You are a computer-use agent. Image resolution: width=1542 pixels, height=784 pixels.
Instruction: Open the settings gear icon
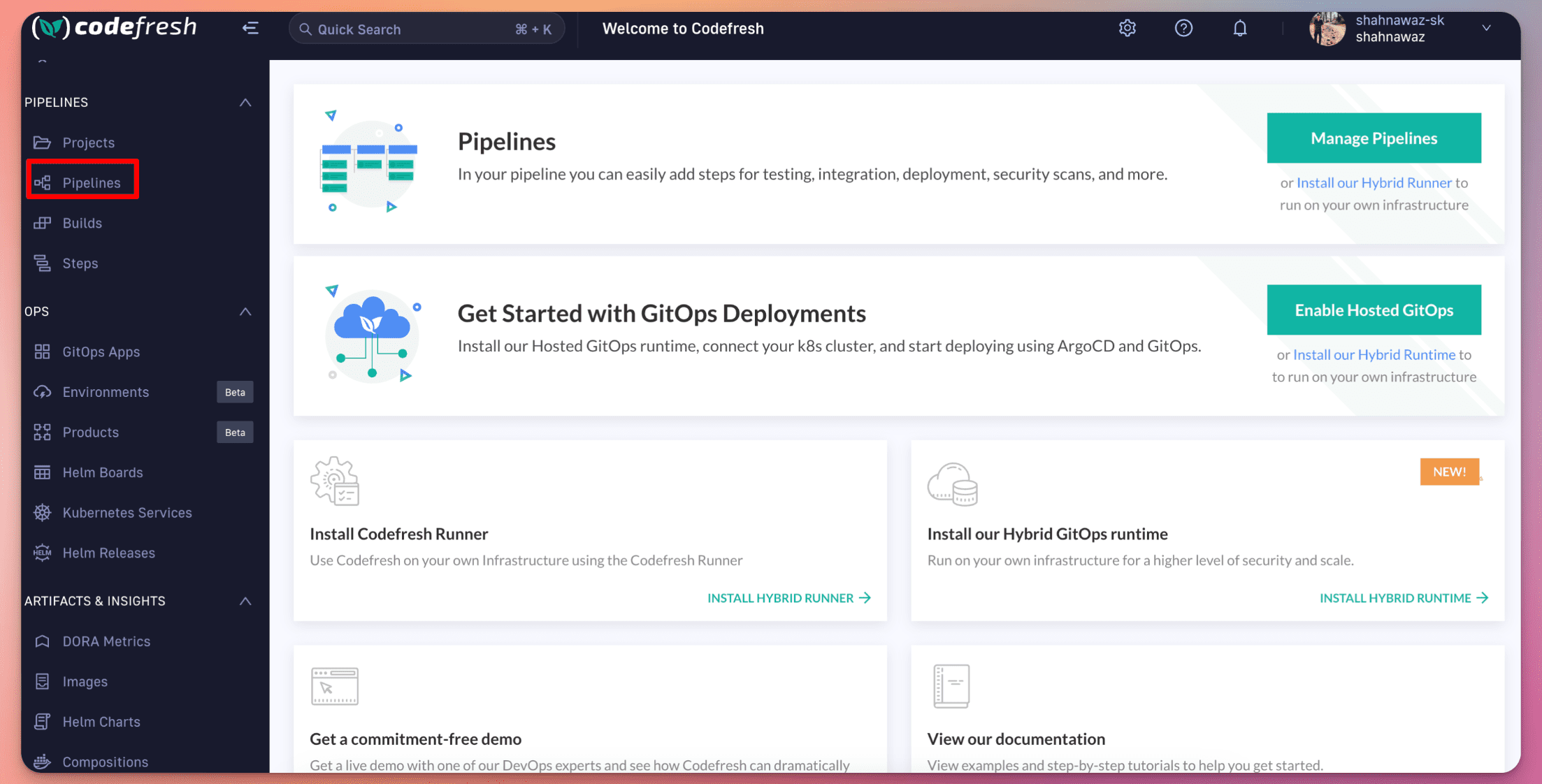click(1127, 28)
